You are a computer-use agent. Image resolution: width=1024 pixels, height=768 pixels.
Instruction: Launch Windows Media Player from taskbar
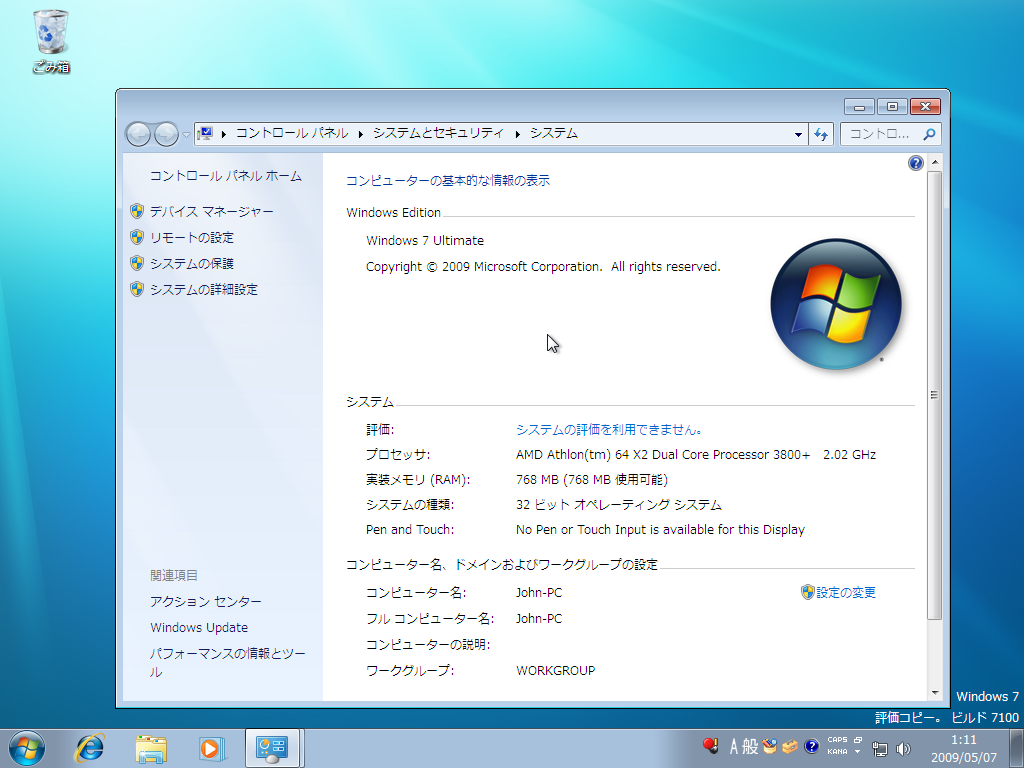(212, 748)
